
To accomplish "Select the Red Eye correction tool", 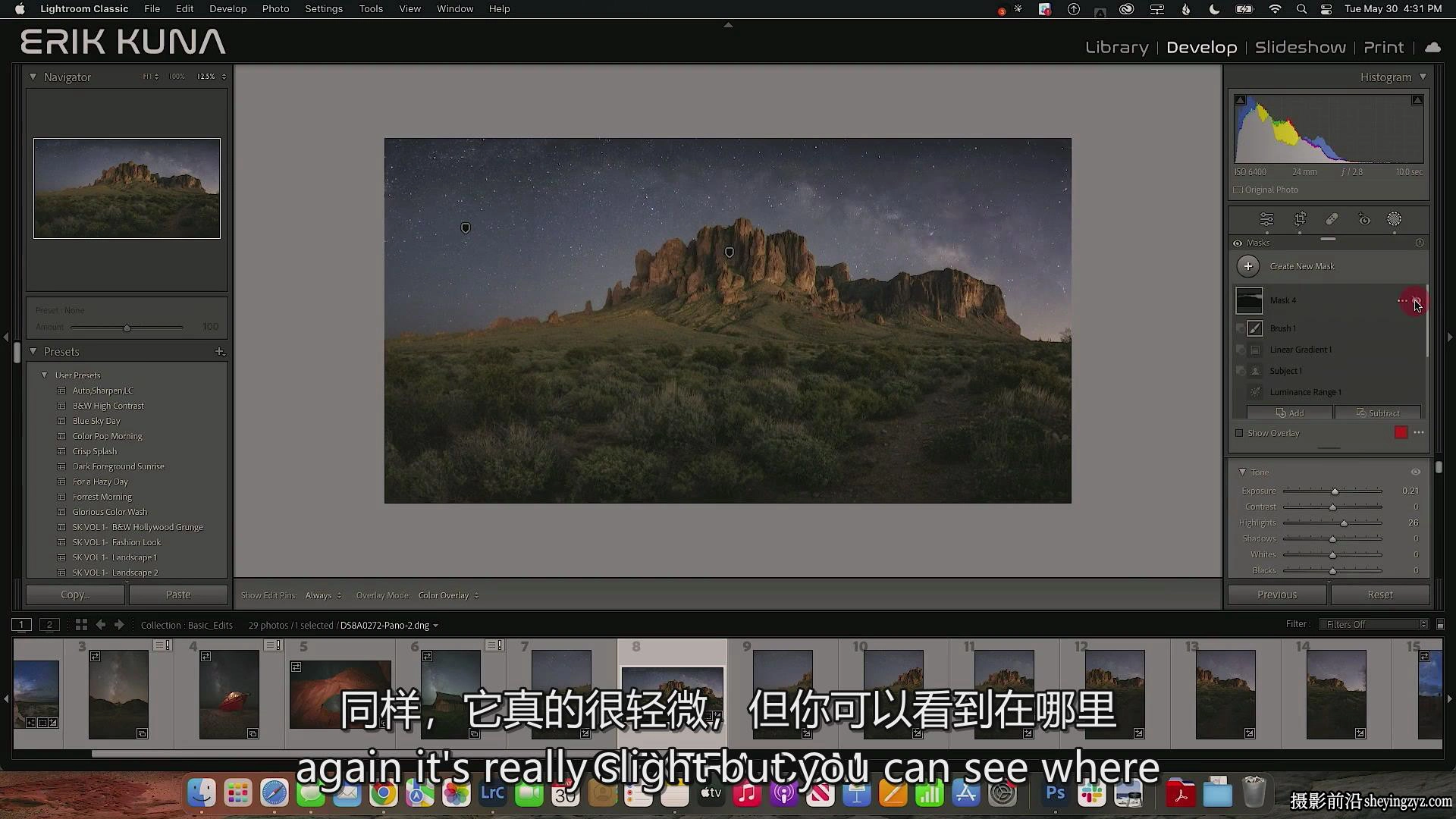I will [1364, 220].
